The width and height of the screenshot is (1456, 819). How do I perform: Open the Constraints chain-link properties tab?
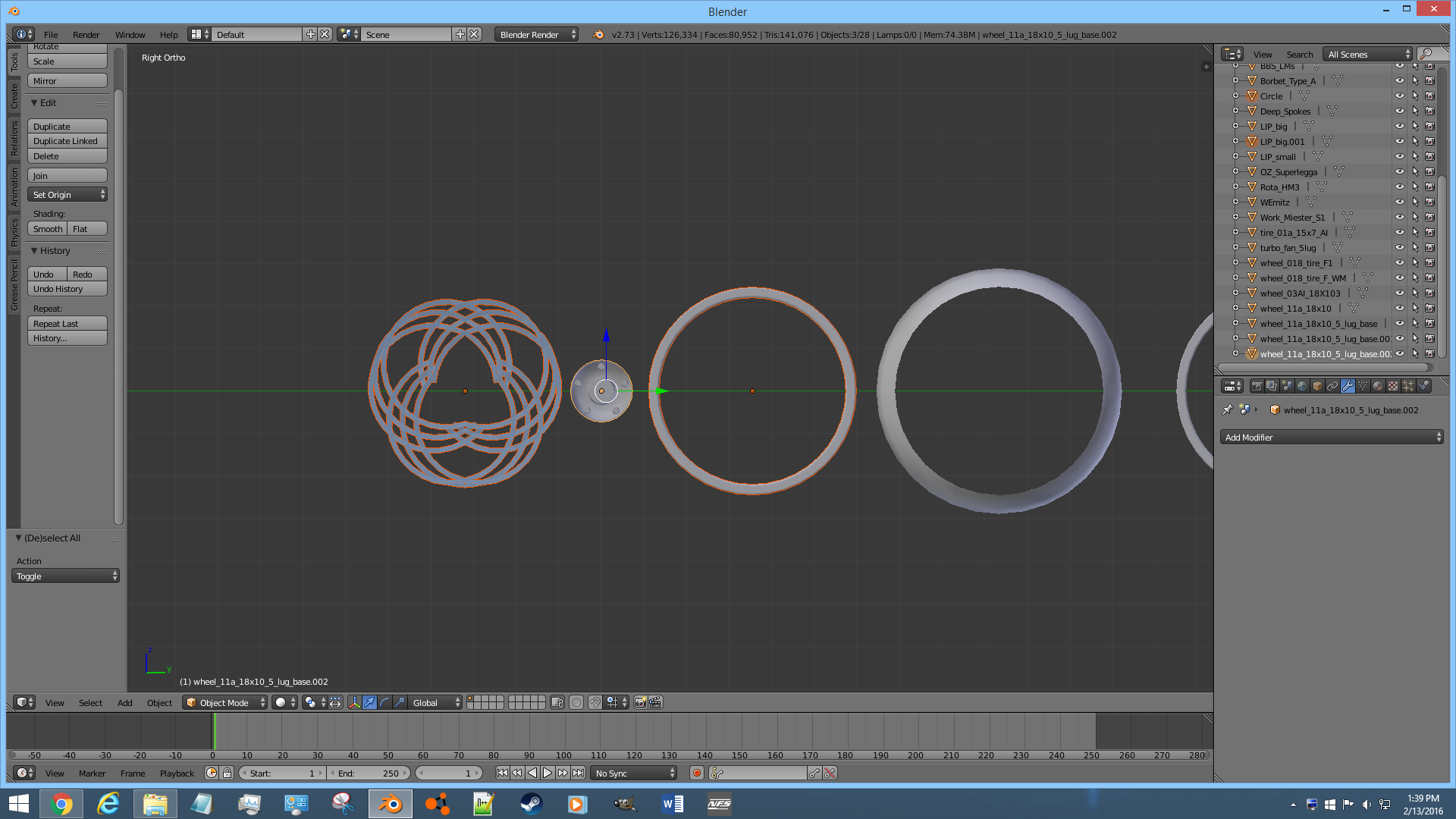[1333, 386]
